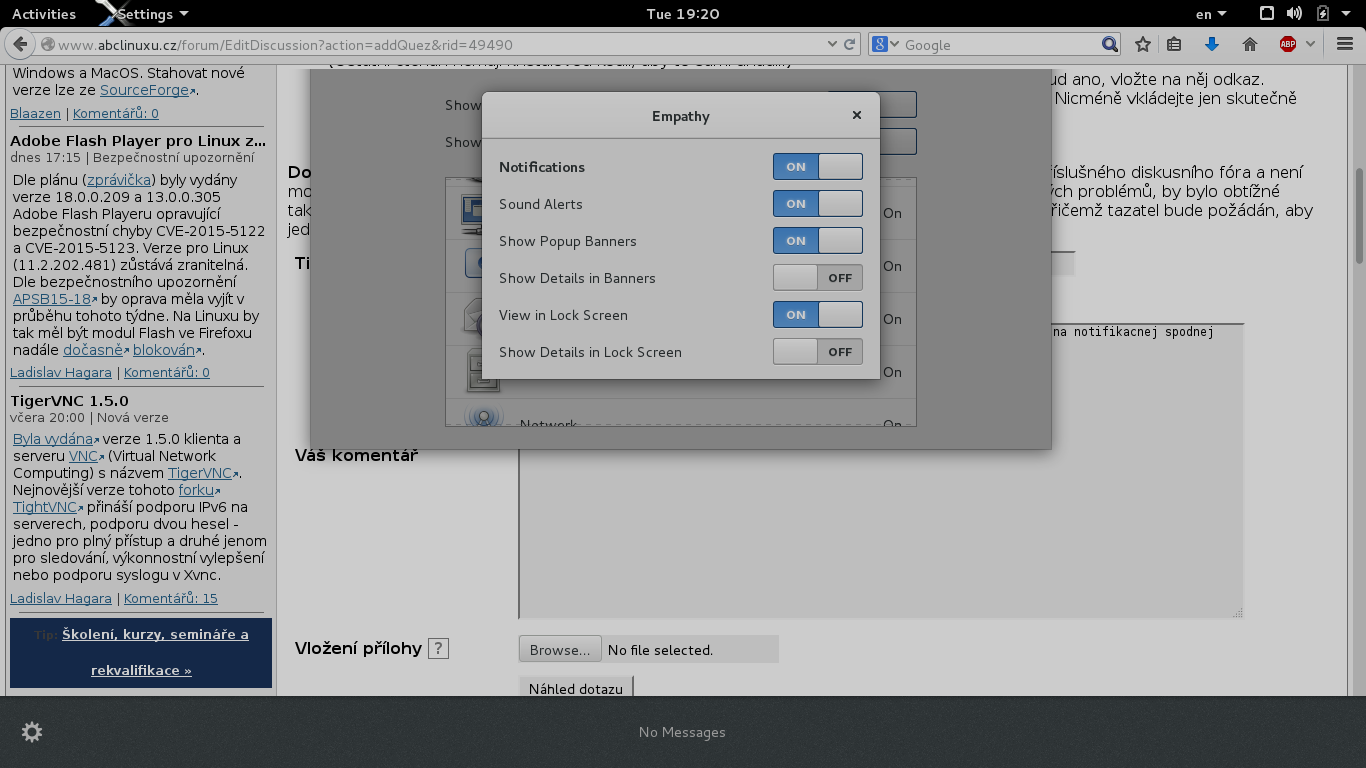The height and width of the screenshot is (768, 1366).
Task: Enable Show Details in Lock Screen
Action: (818, 352)
